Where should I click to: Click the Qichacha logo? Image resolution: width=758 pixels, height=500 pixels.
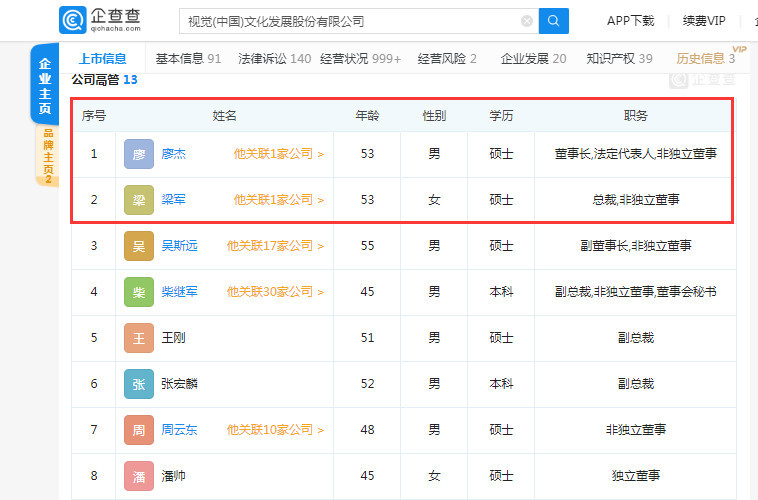point(100,20)
